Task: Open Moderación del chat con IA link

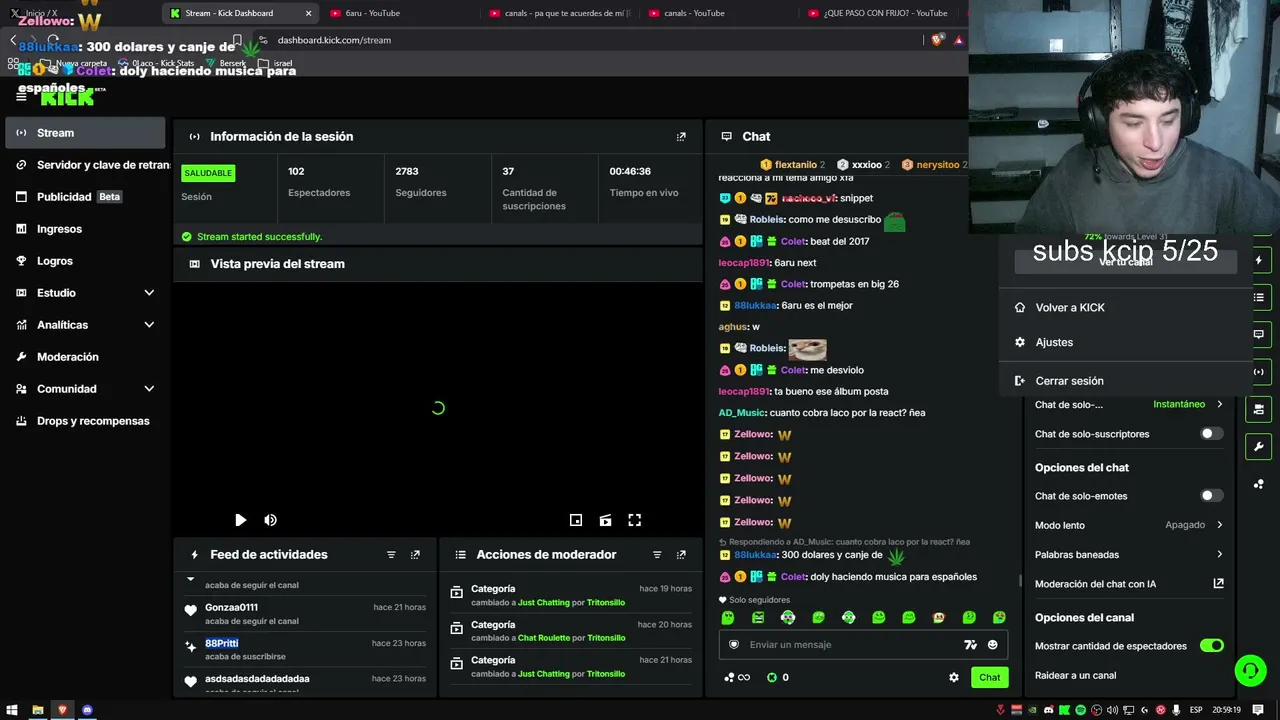Action: [1129, 584]
